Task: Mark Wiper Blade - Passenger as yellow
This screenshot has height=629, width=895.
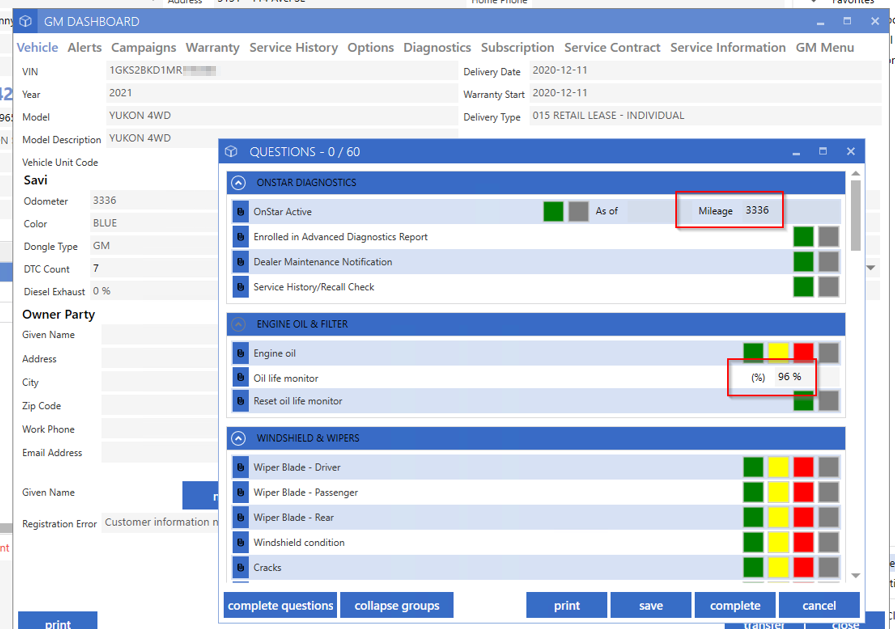Action: click(778, 492)
